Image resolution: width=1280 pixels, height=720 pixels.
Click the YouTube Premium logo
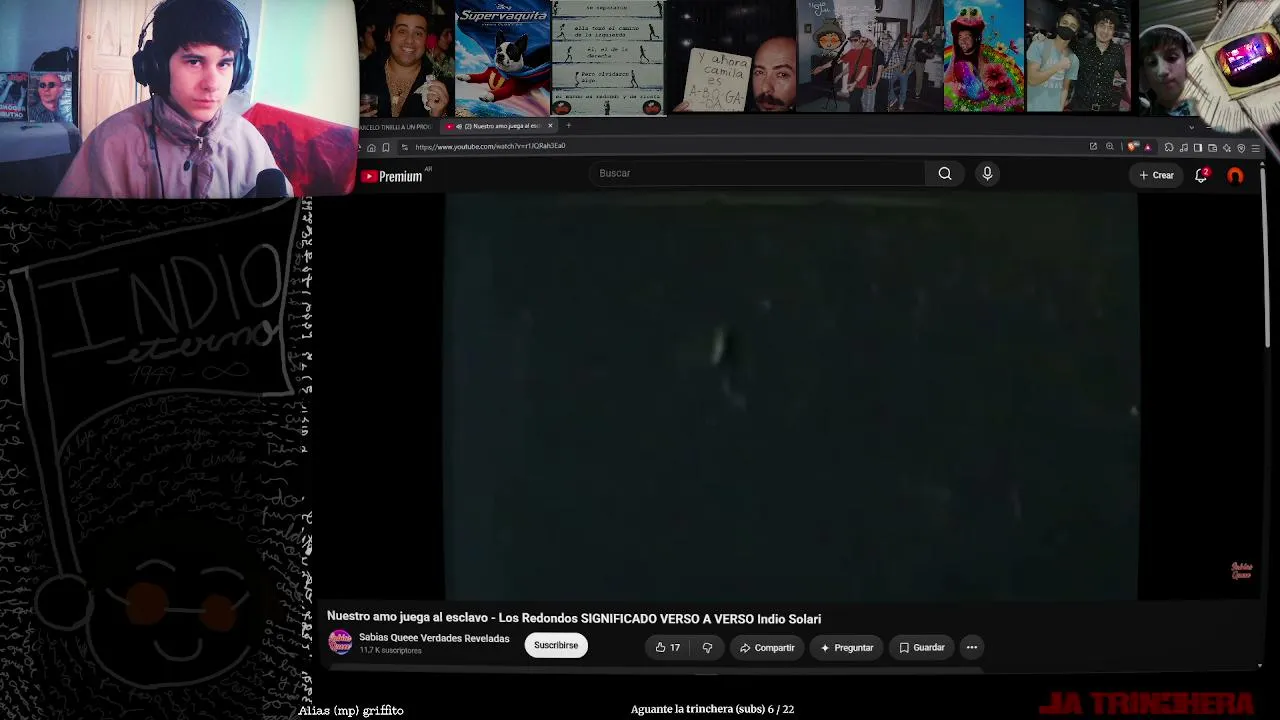pos(392,176)
